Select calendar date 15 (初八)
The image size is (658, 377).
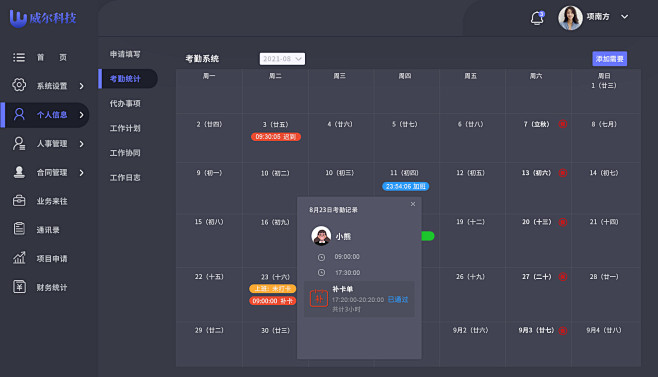tap(209, 222)
